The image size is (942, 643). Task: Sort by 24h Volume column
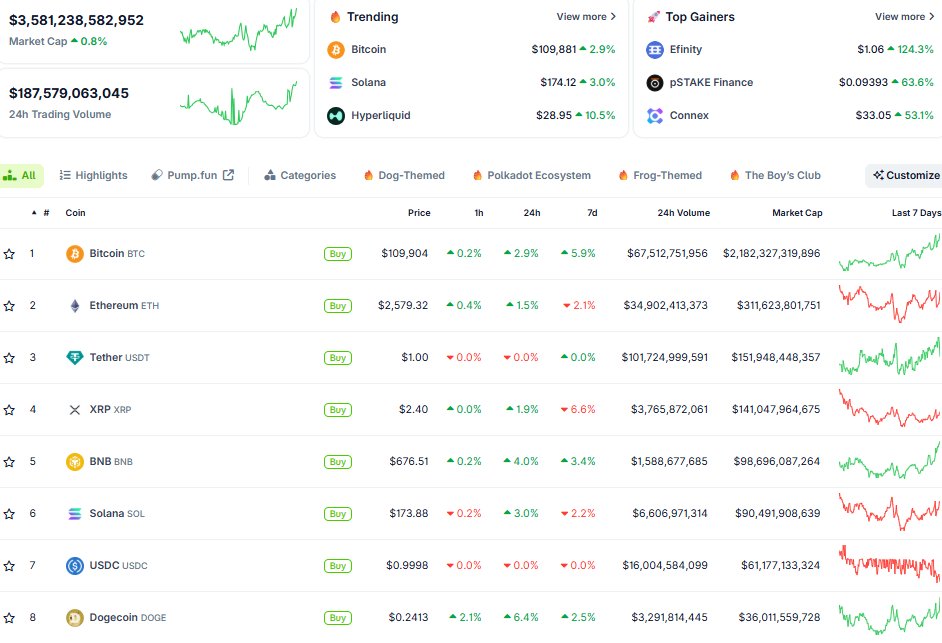[x=684, y=213]
